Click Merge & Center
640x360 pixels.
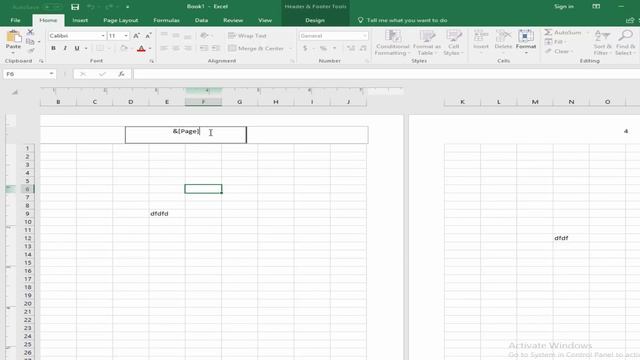coord(256,48)
